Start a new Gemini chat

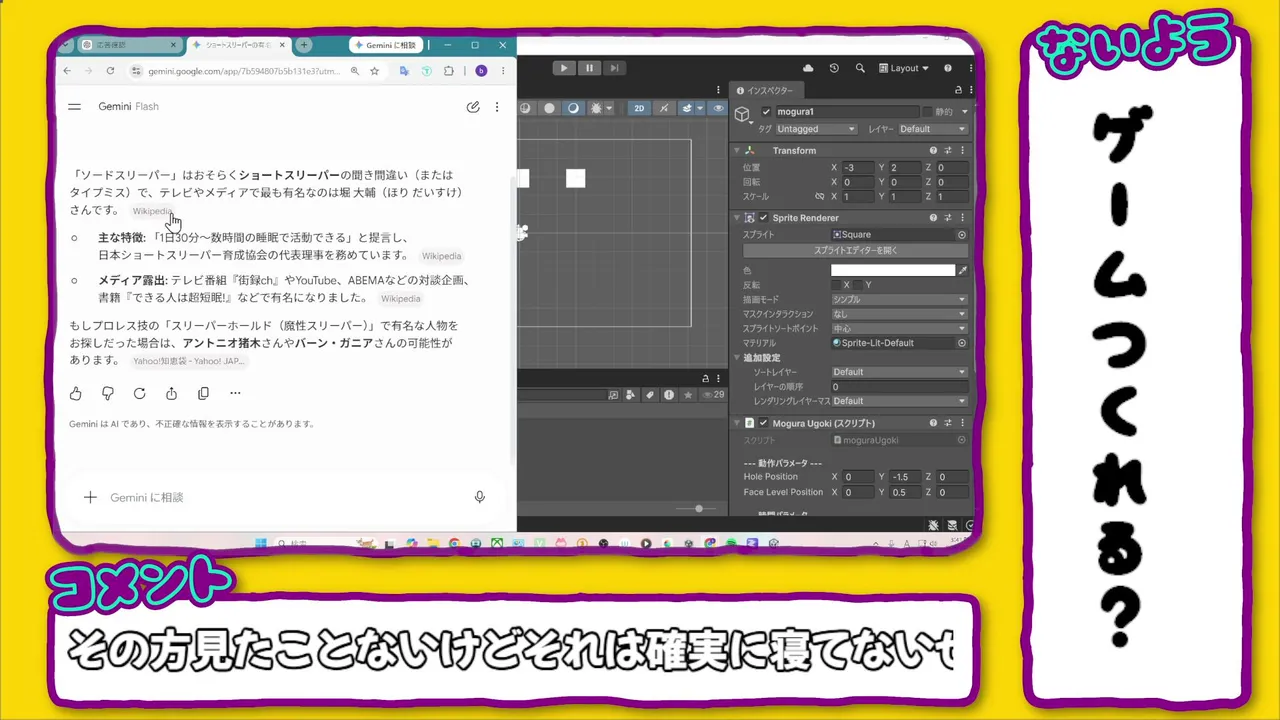(x=473, y=107)
